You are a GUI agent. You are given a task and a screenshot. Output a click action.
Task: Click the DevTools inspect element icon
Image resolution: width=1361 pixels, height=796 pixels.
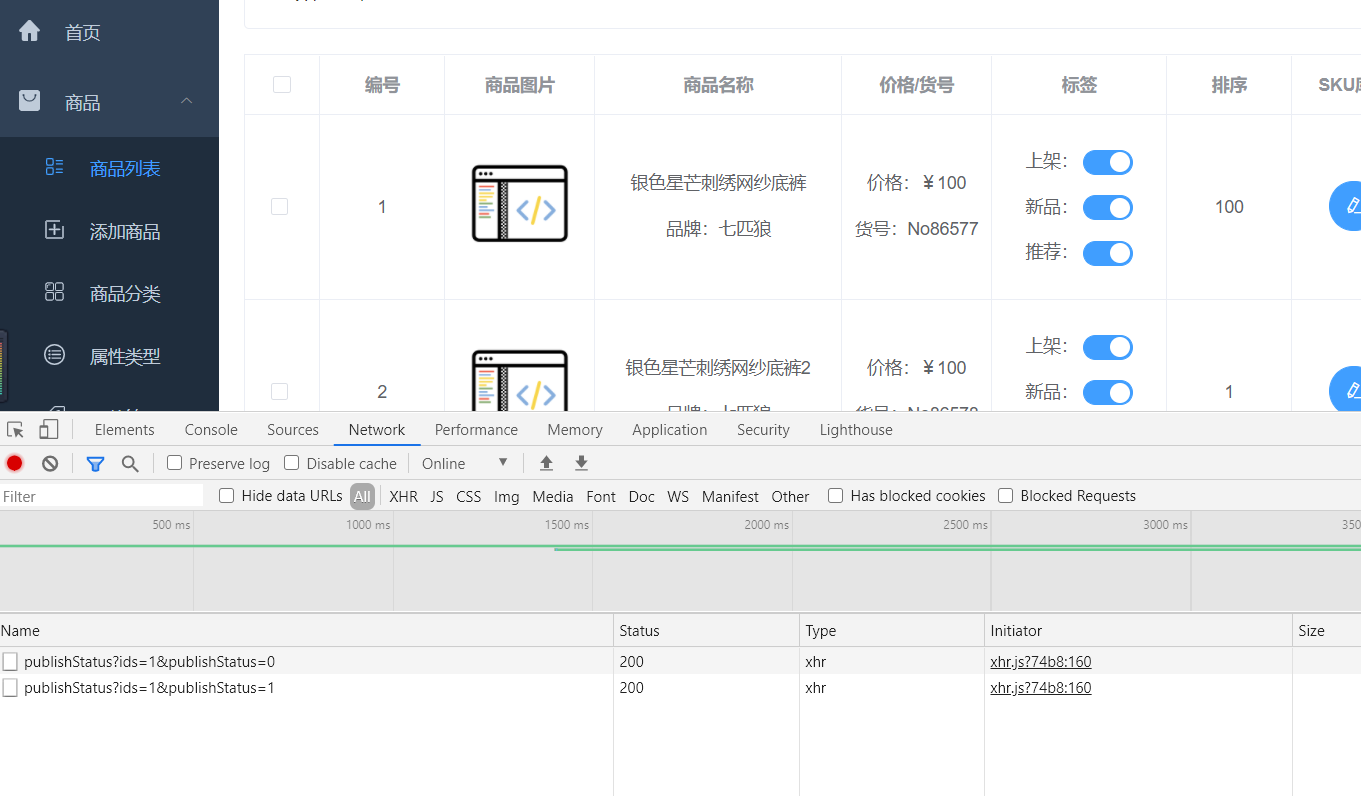point(15,430)
